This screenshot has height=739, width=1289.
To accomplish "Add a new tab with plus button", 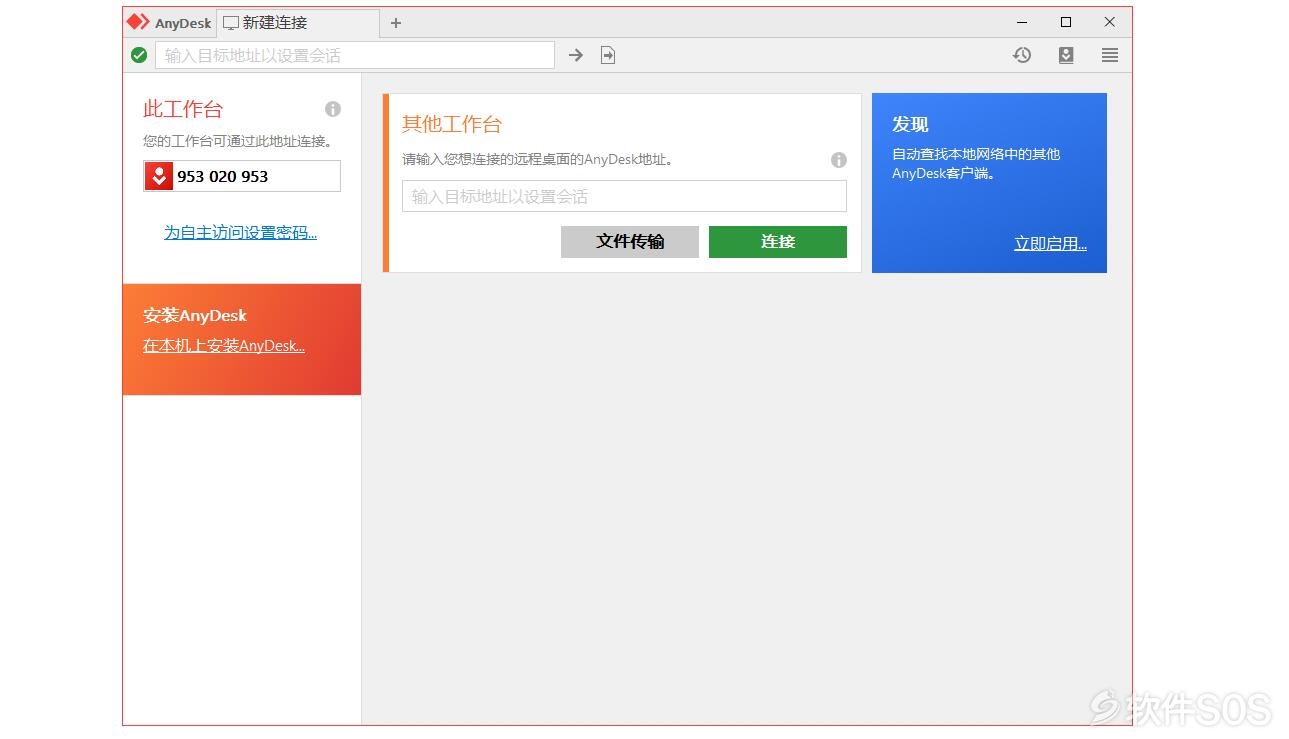I will (396, 23).
